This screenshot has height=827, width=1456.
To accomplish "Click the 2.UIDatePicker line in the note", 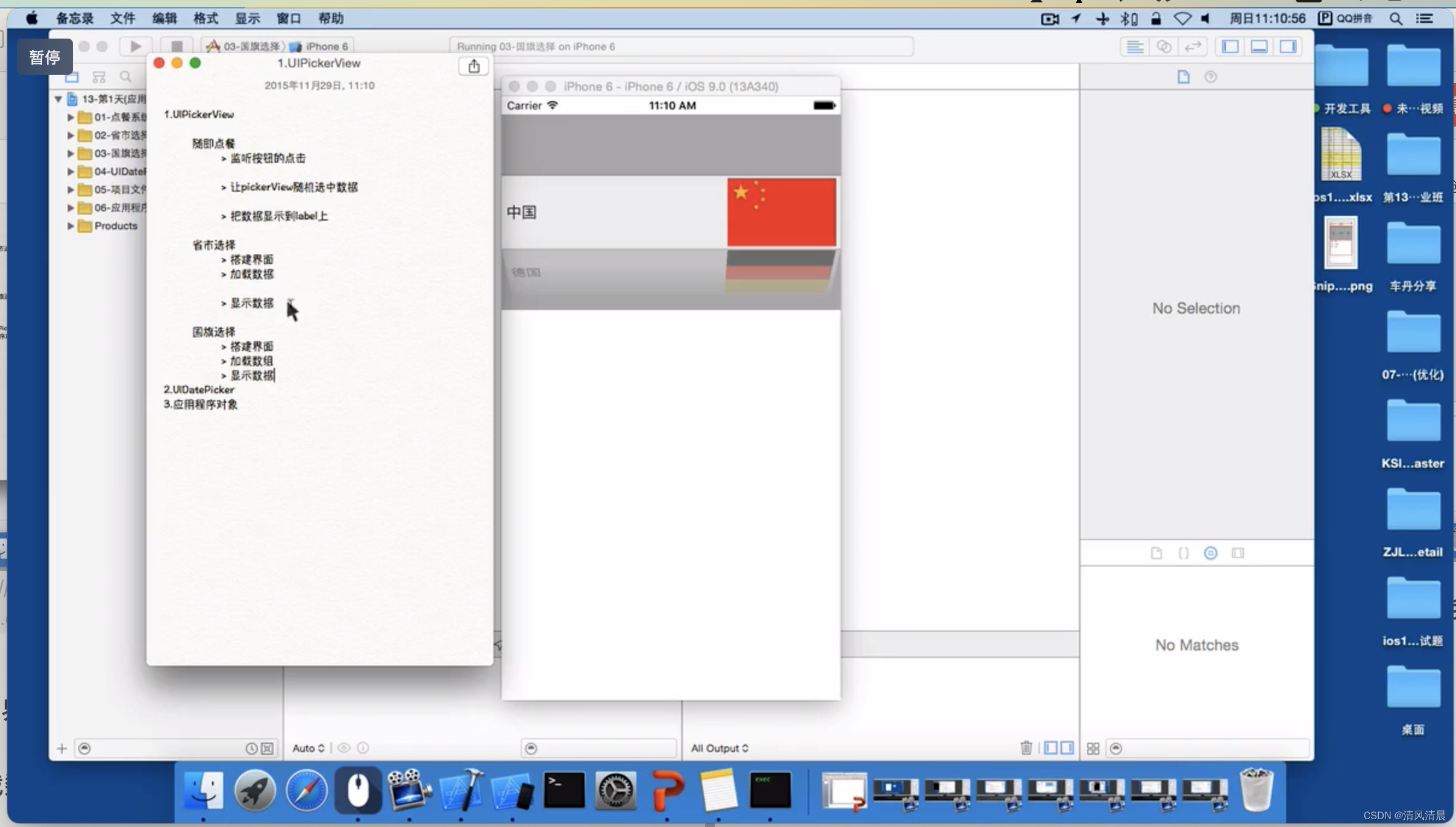I will [199, 390].
